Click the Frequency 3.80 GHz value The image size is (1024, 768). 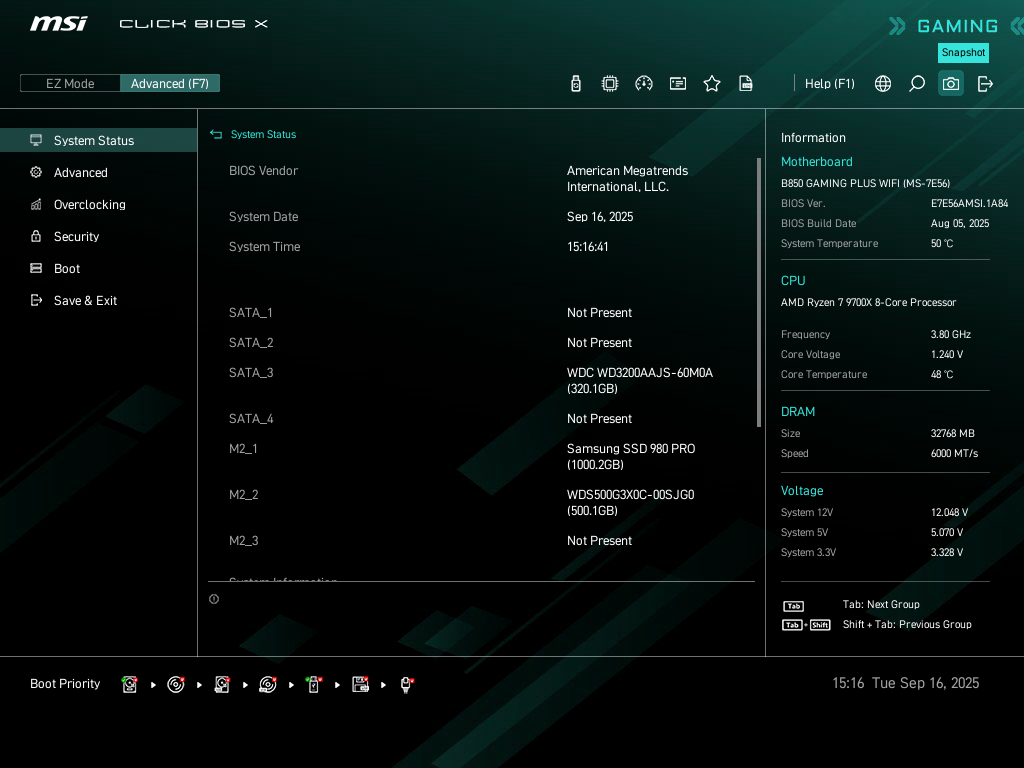click(x=950, y=334)
